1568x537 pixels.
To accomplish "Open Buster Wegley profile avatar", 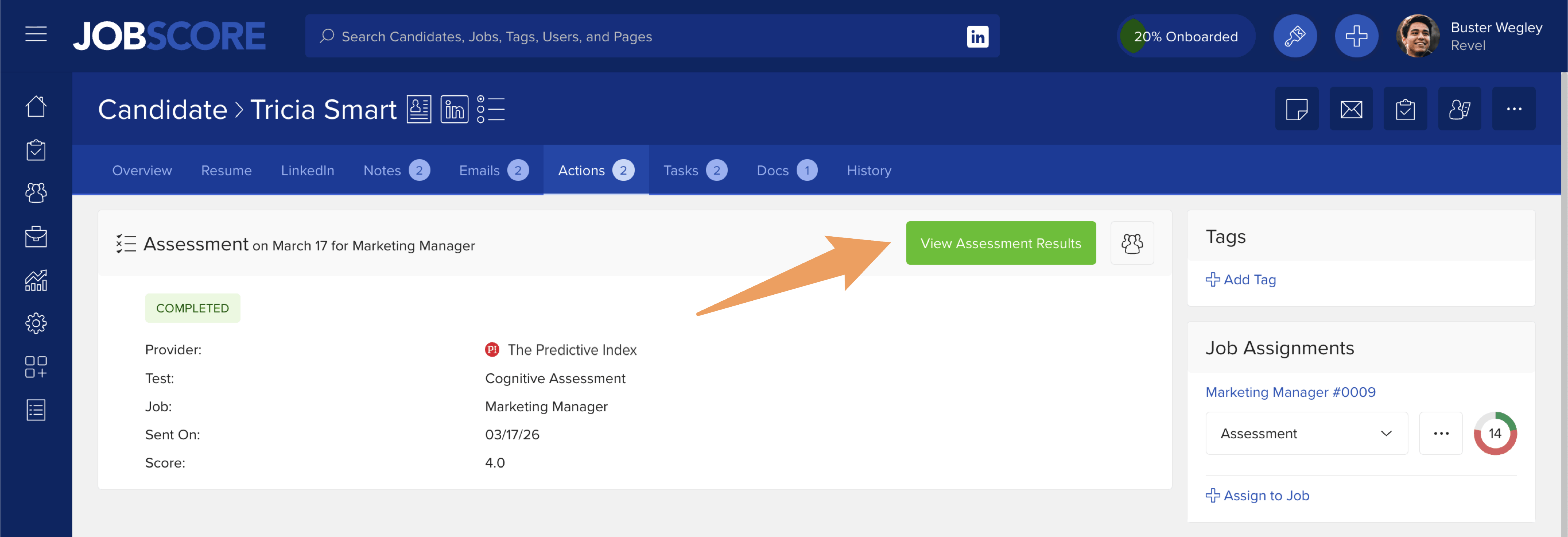I will [1418, 36].
